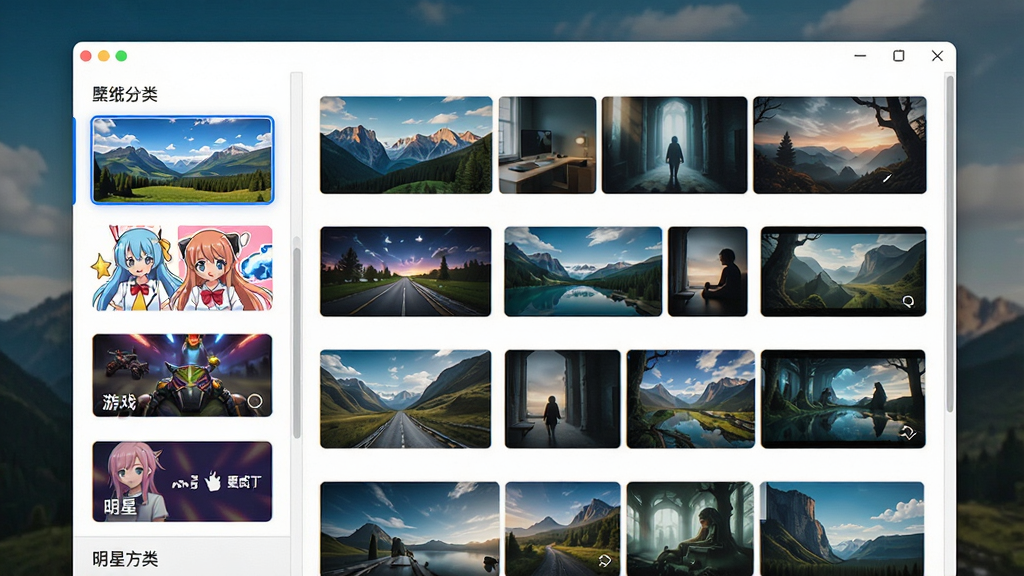
Task: Select the landscape mountains category in the sidebar
Action: pyautogui.click(x=182, y=160)
